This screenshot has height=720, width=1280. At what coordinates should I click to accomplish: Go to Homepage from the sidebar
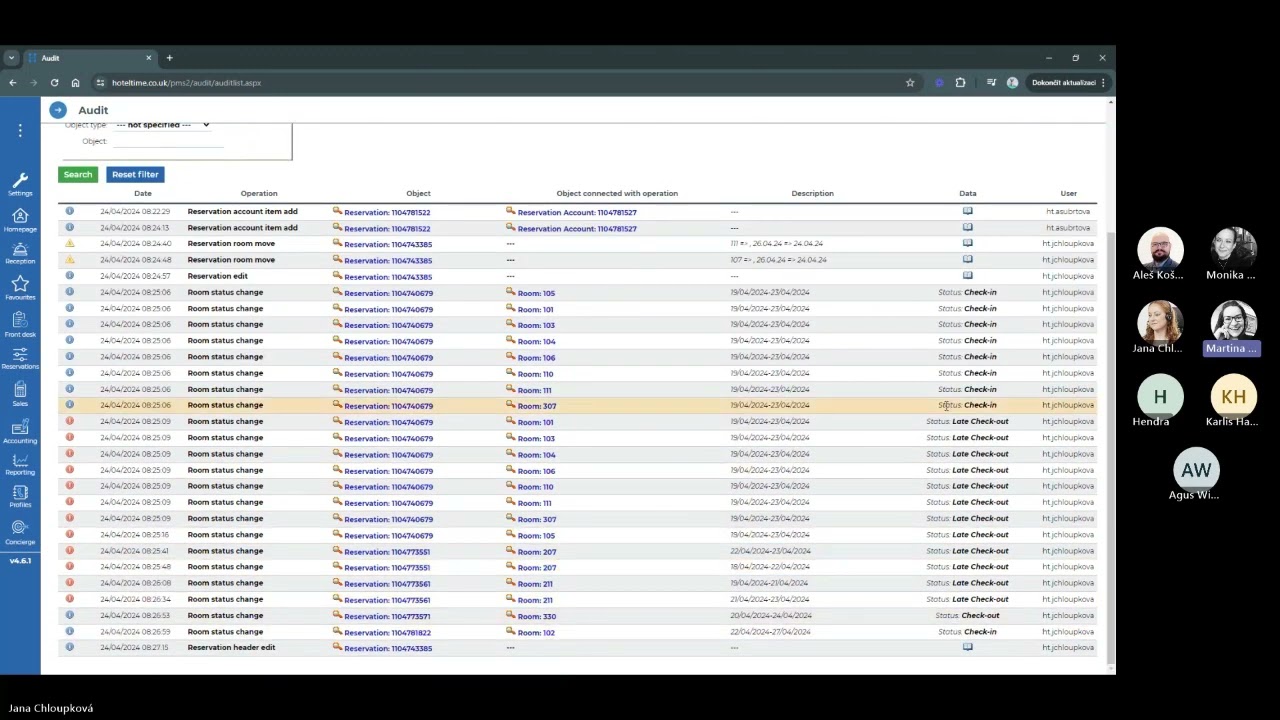[20, 220]
